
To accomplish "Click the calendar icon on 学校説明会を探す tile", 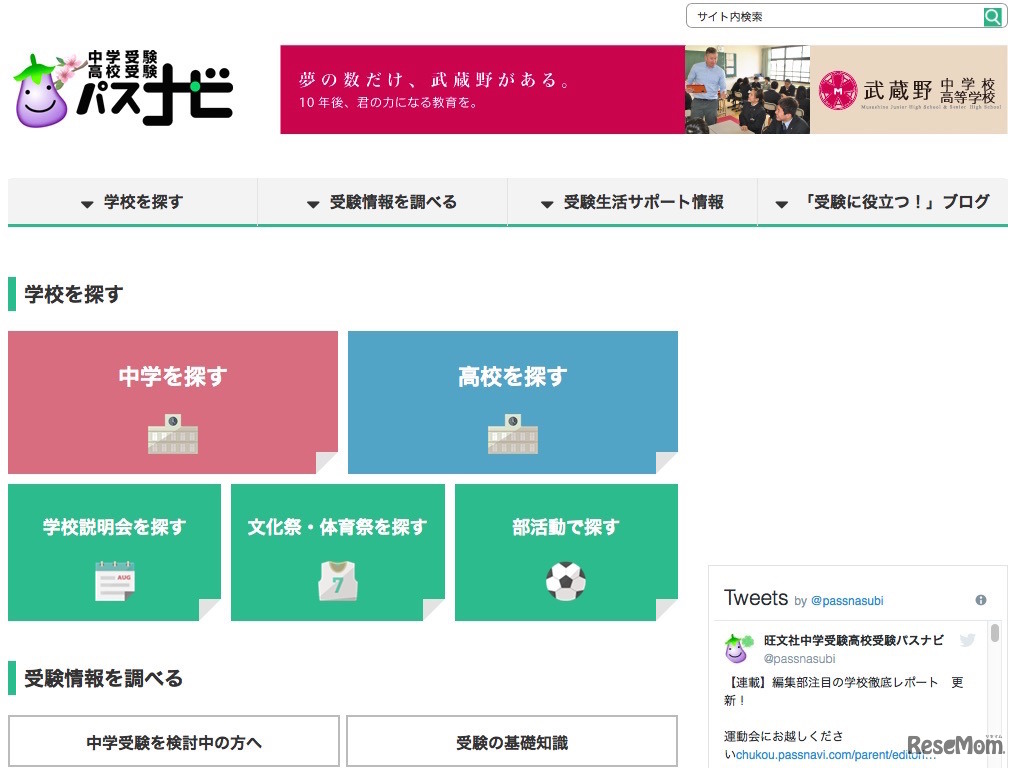I will (x=114, y=580).
